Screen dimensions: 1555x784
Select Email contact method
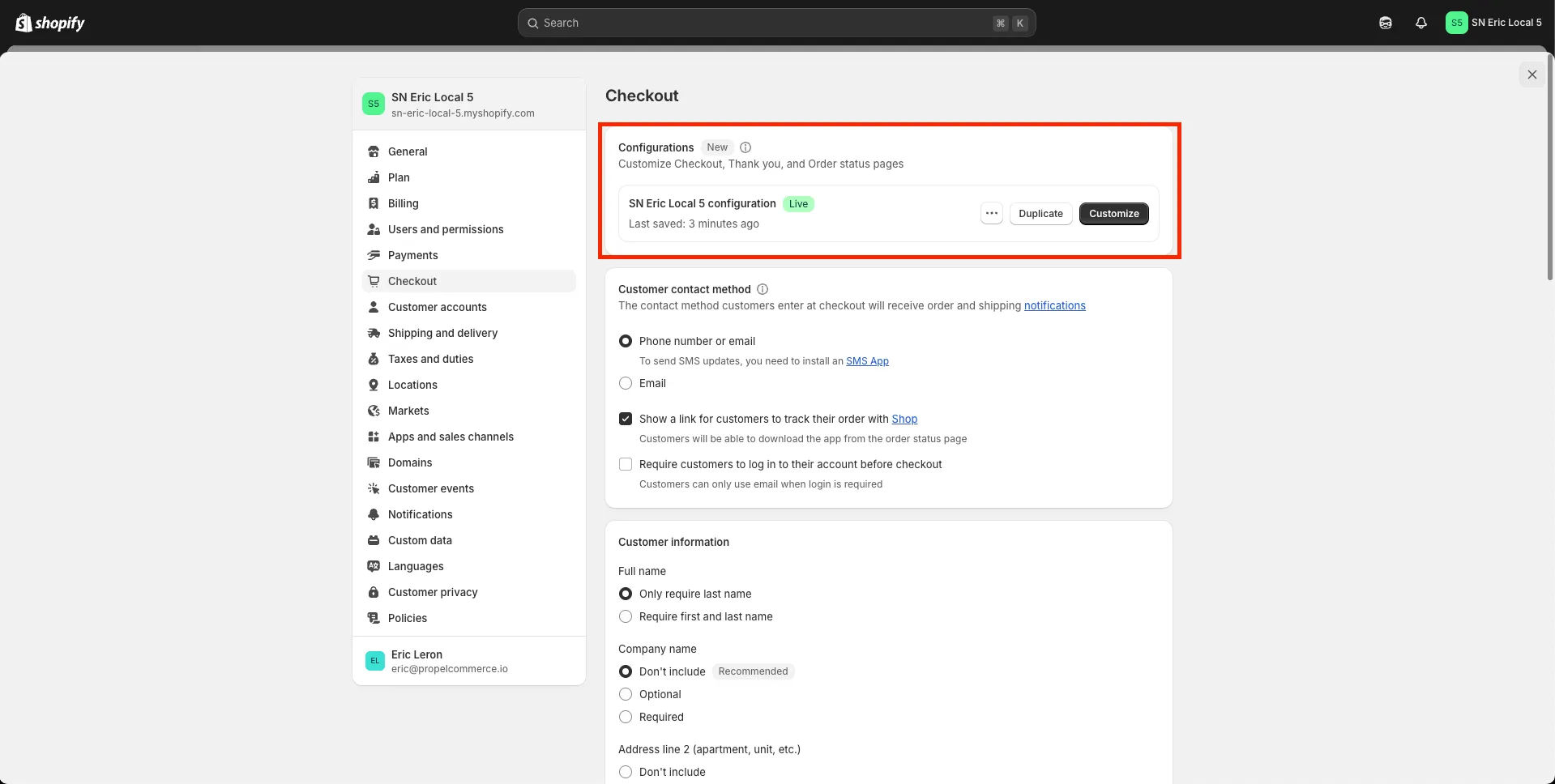coord(626,383)
